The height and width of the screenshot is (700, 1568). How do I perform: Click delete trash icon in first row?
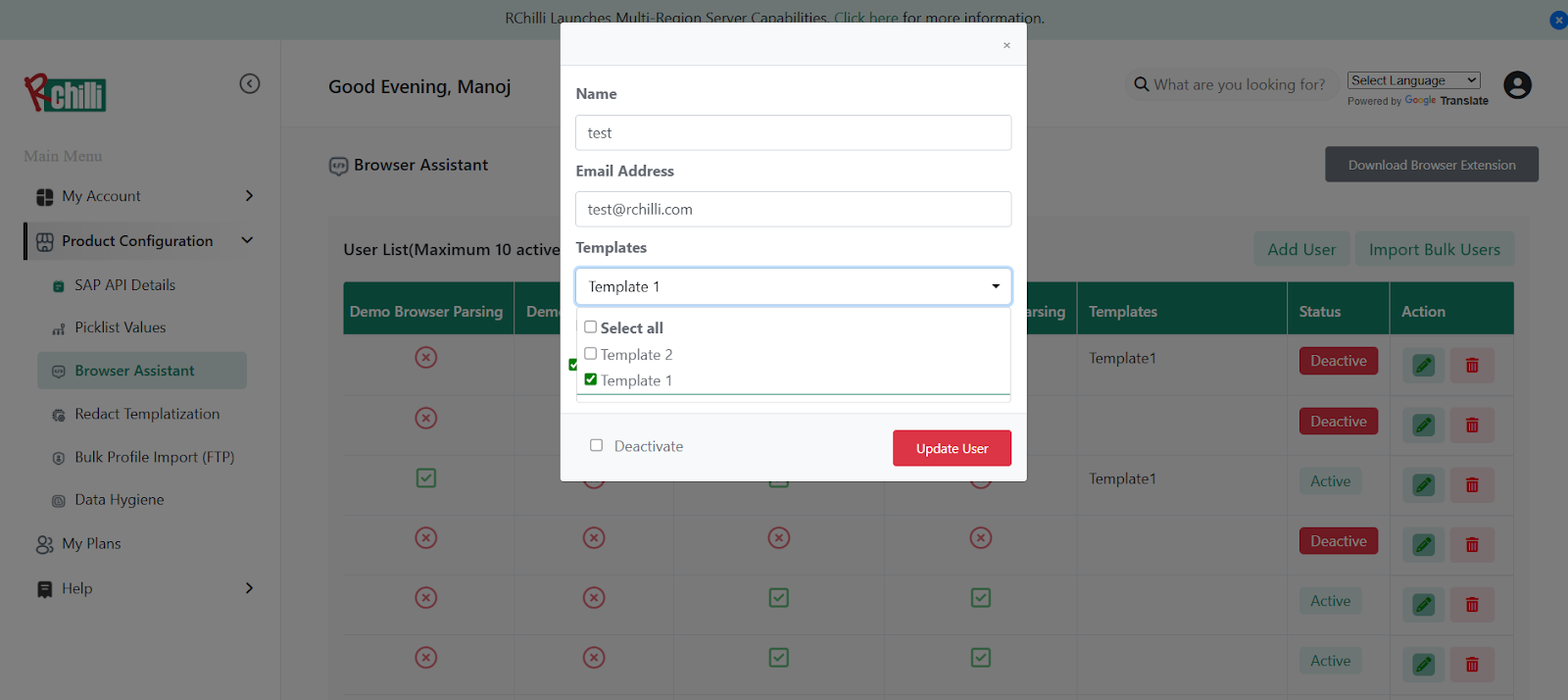[x=1472, y=366]
